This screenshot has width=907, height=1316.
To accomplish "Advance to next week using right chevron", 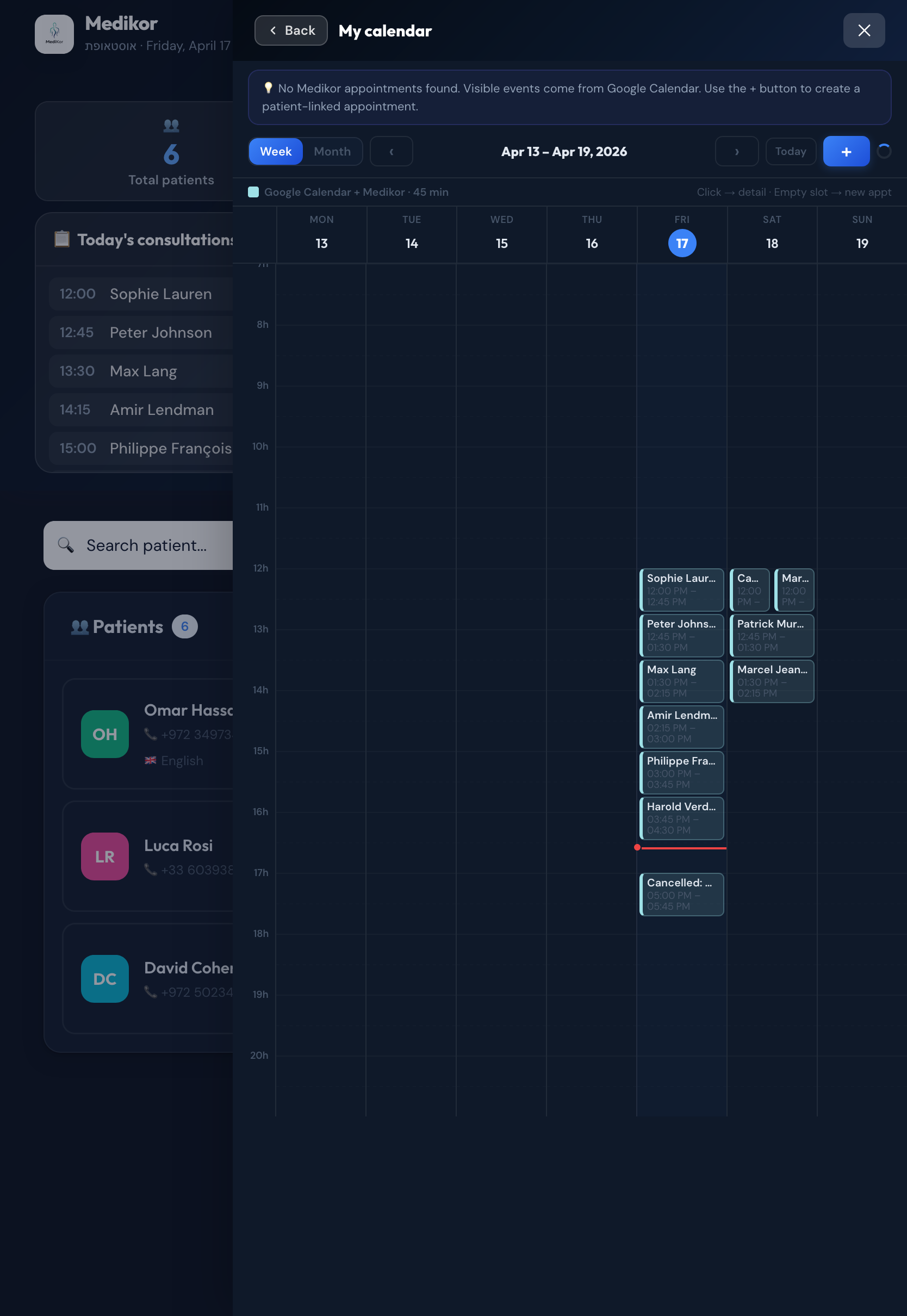I will point(736,152).
